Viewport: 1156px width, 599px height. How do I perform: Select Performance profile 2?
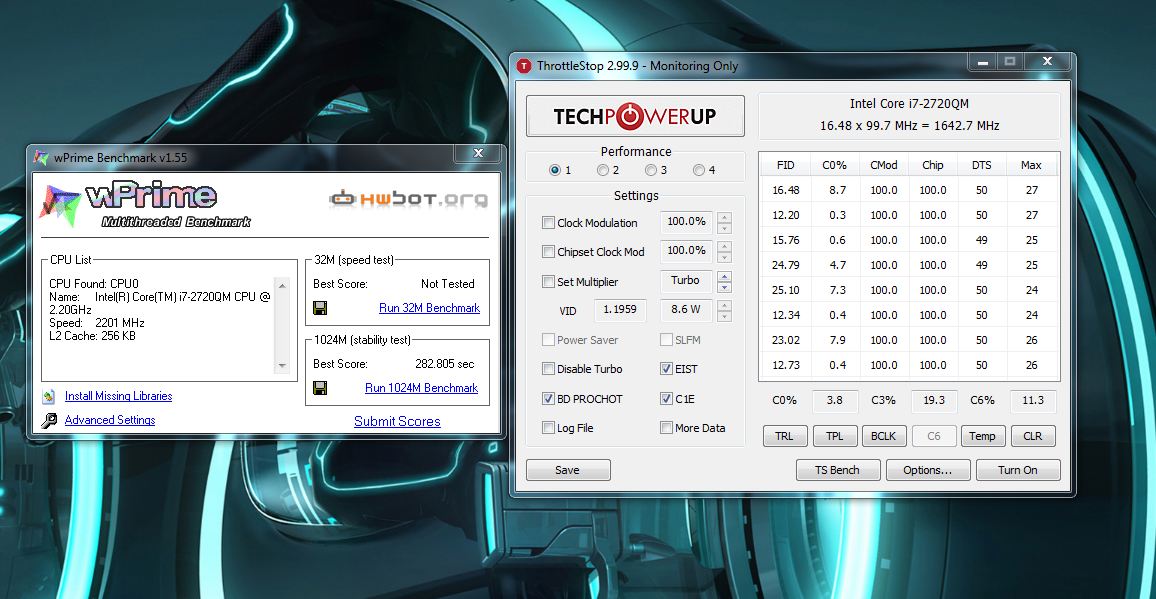tap(603, 170)
